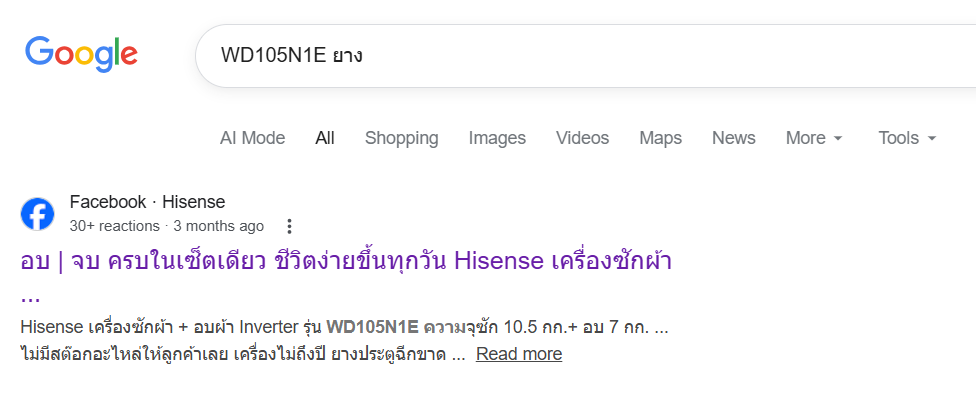Expand the More dropdown
The width and height of the screenshot is (976, 402).
pyautogui.click(x=814, y=138)
